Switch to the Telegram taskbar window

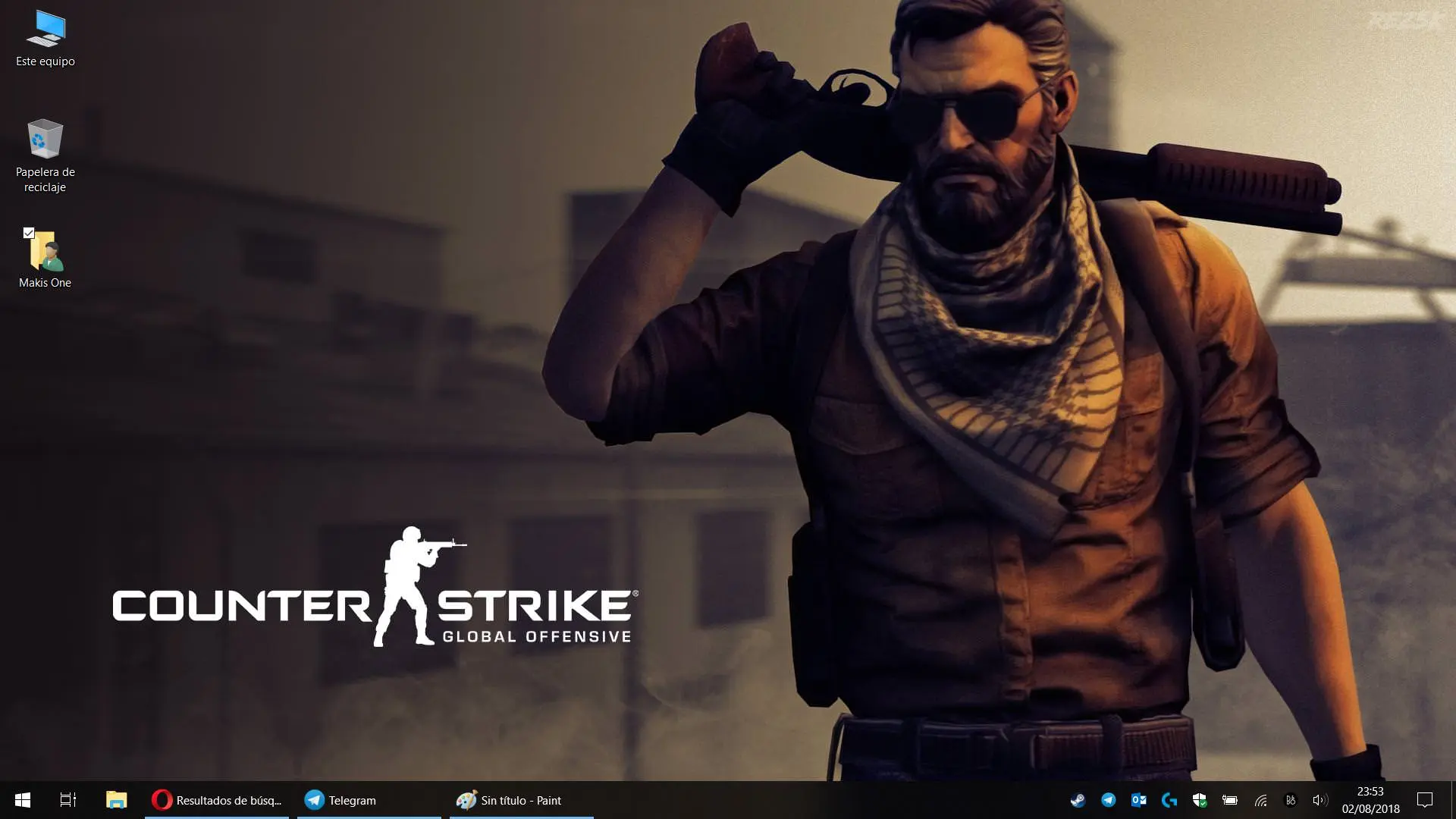click(369, 800)
